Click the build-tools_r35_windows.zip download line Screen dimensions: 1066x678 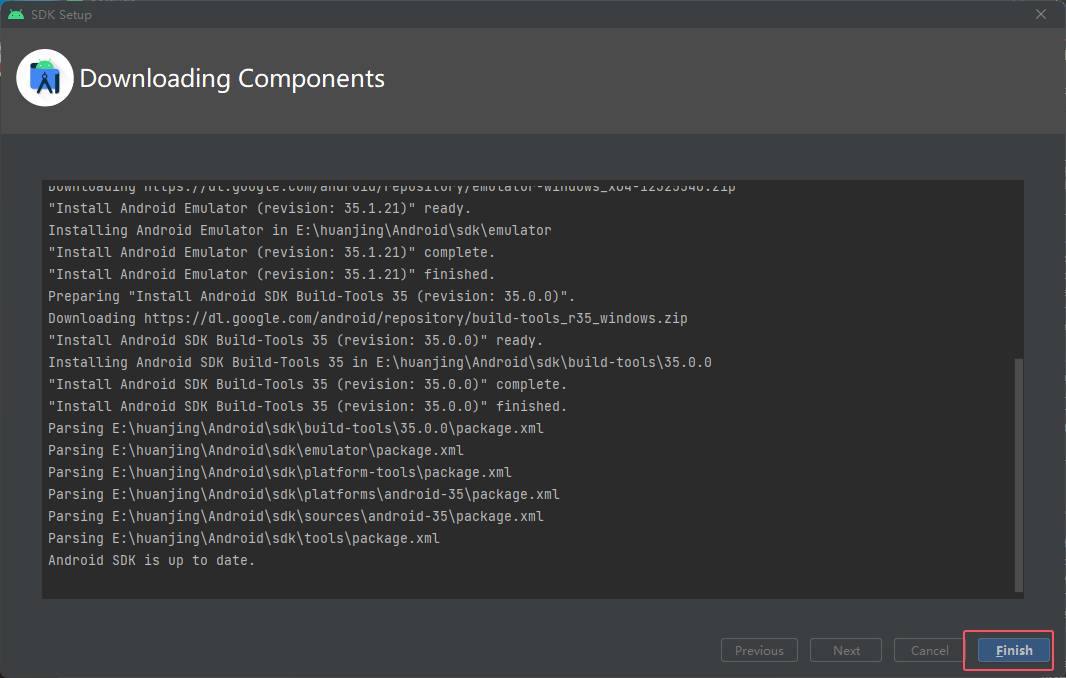[368, 318]
